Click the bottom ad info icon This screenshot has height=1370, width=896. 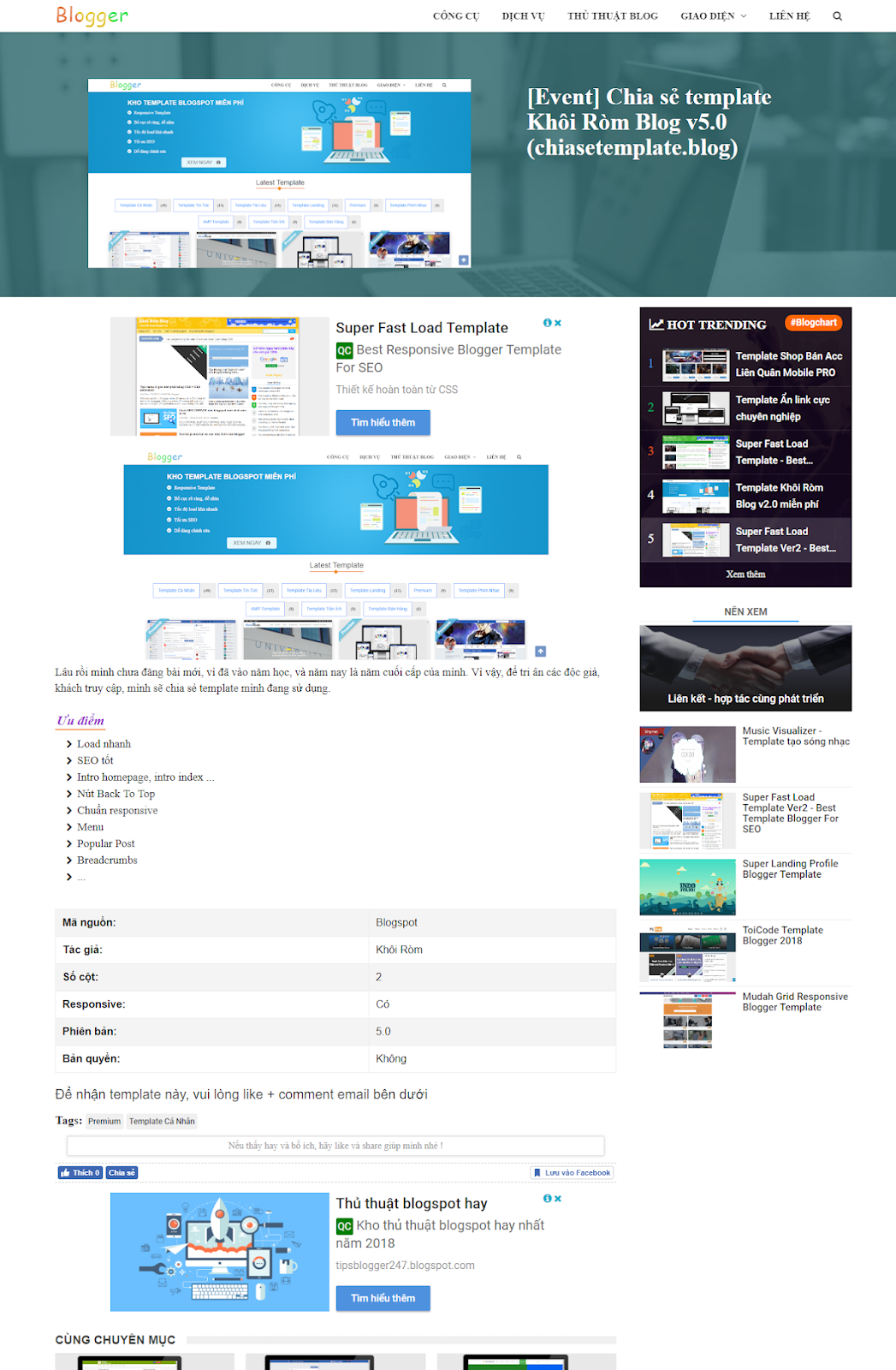(x=547, y=1199)
